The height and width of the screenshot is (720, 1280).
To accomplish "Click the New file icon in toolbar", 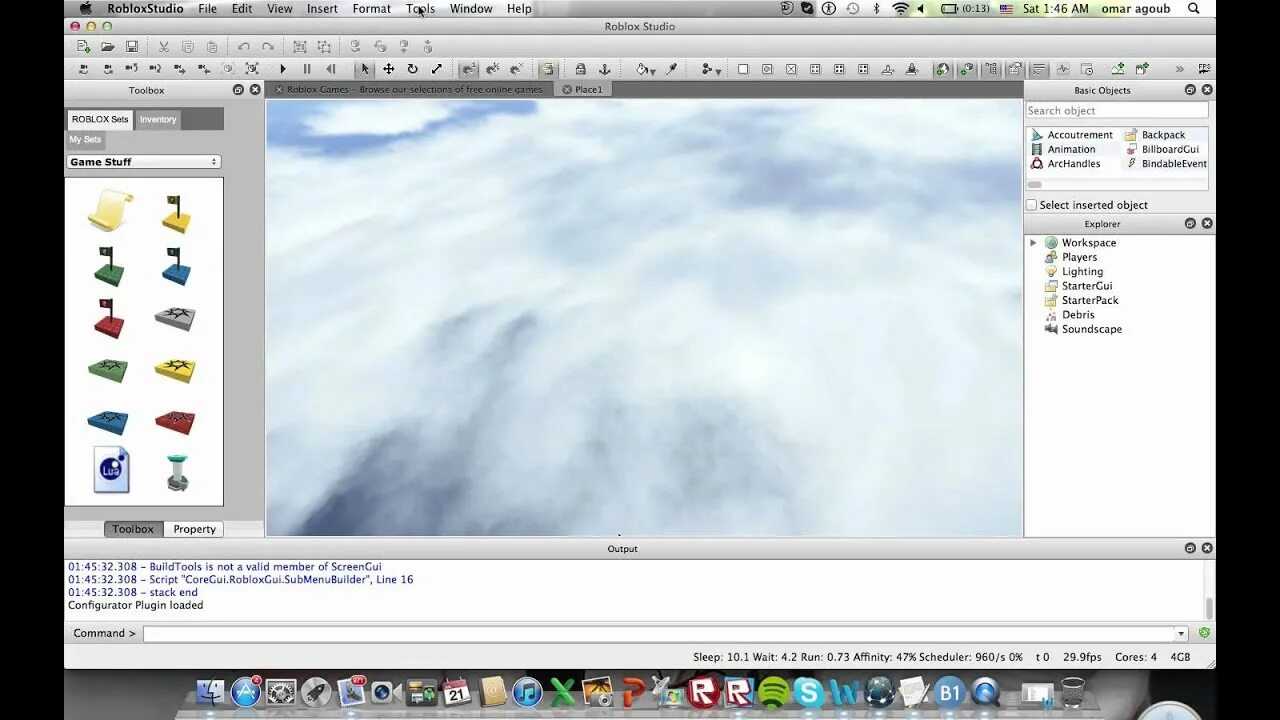I will pyautogui.click(x=83, y=46).
